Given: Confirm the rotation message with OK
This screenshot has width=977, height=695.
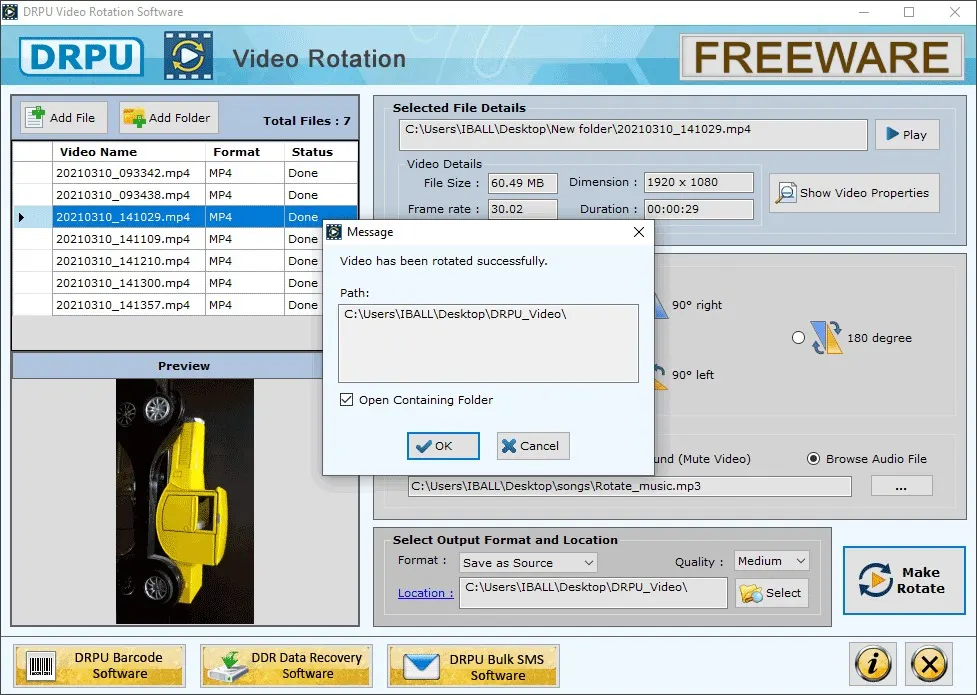Looking at the screenshot, I should pos(442,446).
